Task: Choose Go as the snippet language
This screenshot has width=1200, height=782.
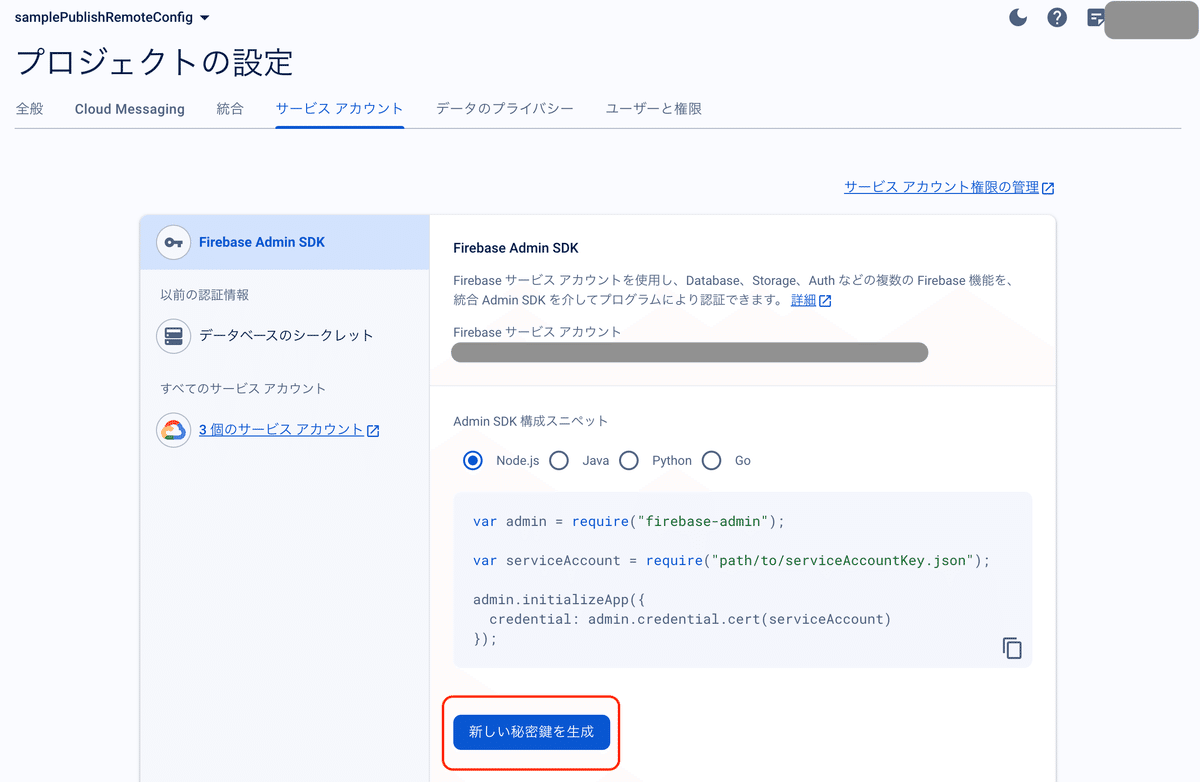Action: click(x=711, y=460)
